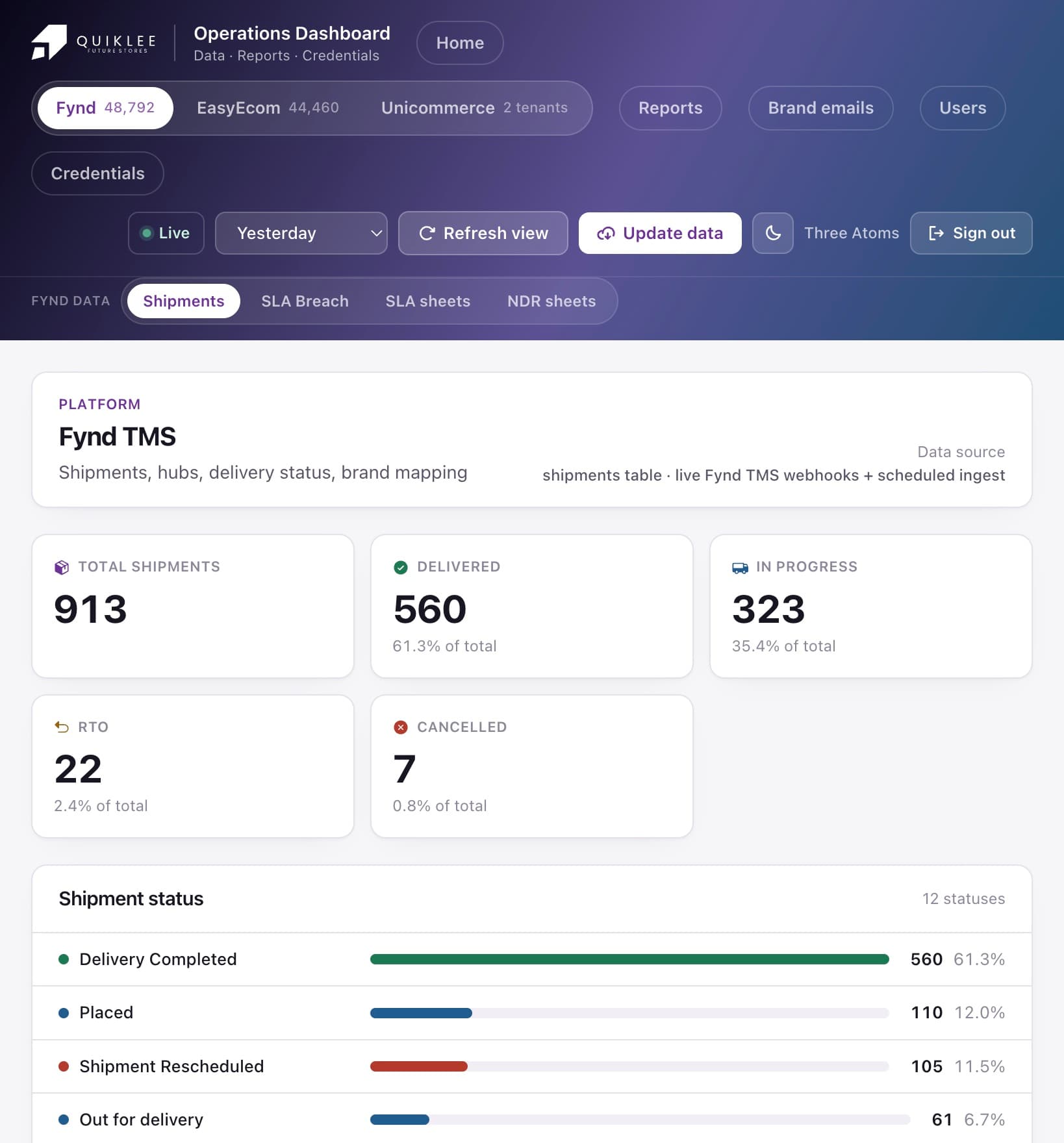Click the green dot beside Delivery Completed

64,959
